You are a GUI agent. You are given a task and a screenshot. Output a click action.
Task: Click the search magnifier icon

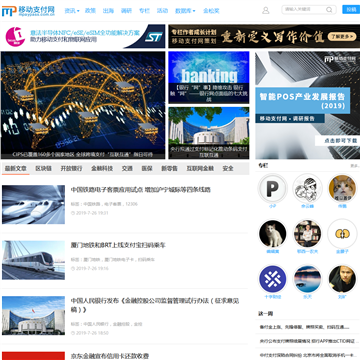point(329,10)
